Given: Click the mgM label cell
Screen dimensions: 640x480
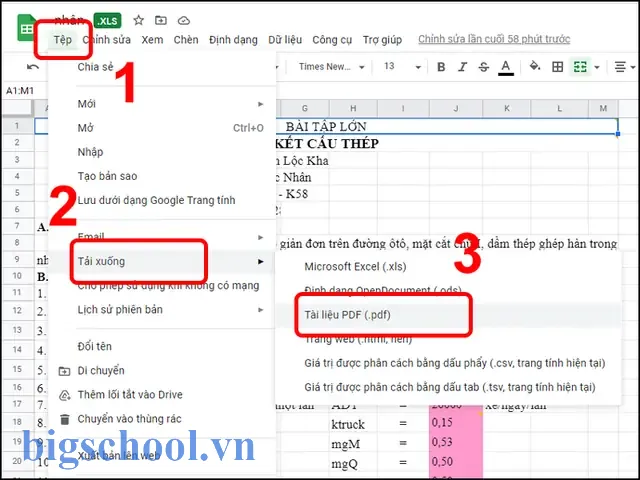Looking at the screenshot, I should (x=353, y=444).
